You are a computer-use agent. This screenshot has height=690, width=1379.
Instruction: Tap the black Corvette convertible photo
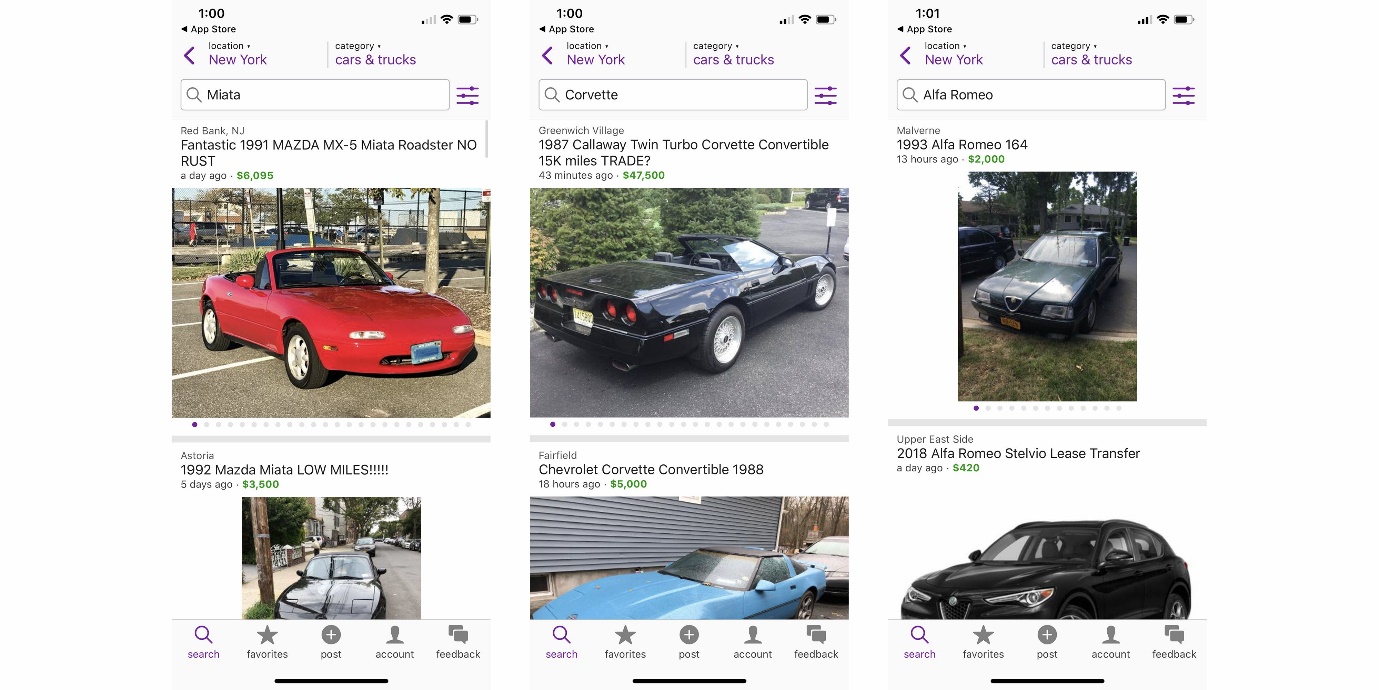689,303
